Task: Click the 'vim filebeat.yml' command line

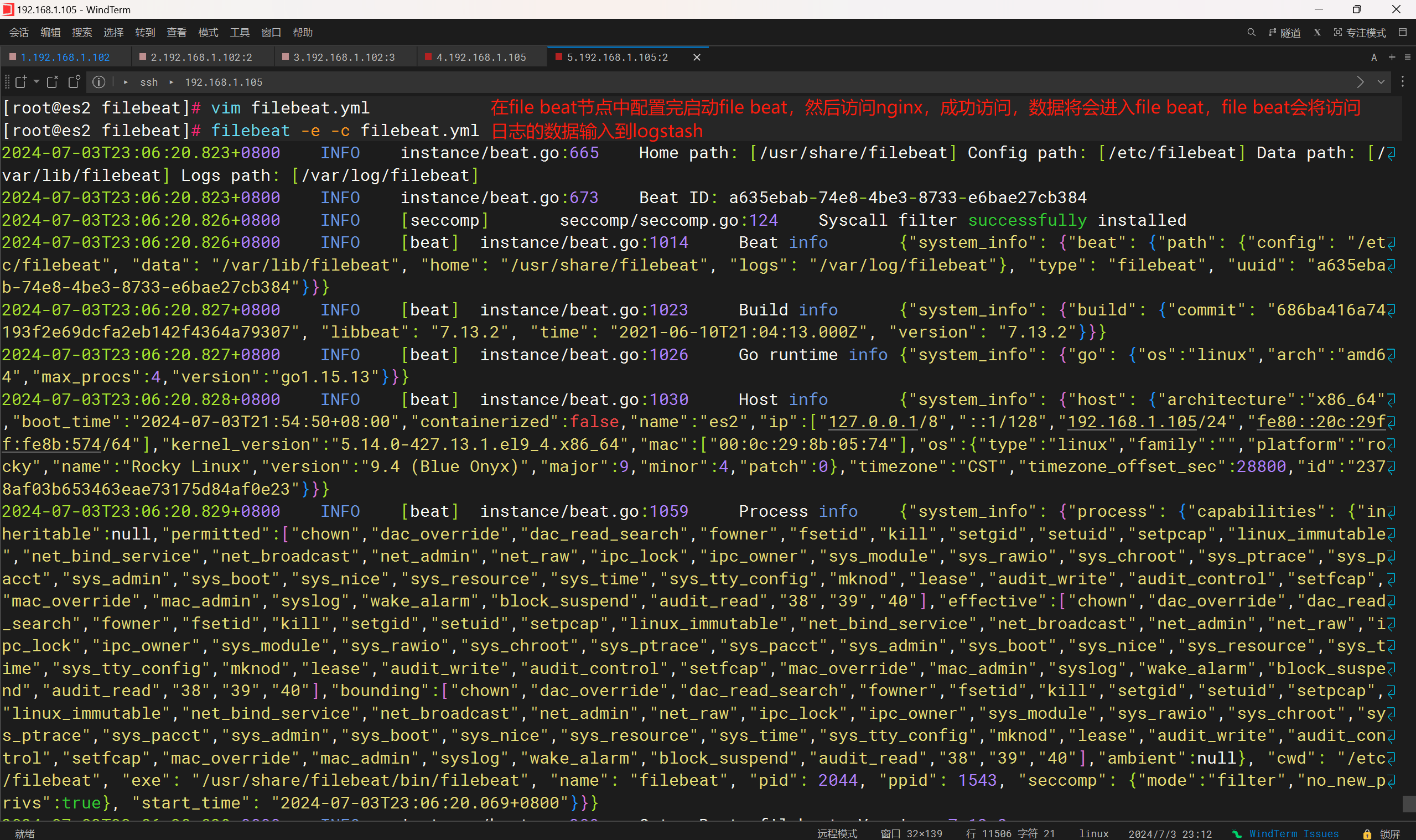Action: (x=290, y=107)
